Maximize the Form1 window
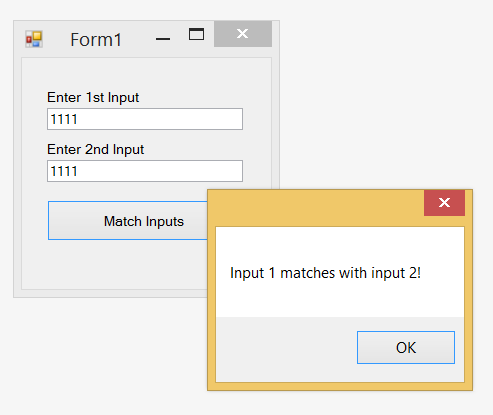493x415 pixels. click(x=196, y=34)
